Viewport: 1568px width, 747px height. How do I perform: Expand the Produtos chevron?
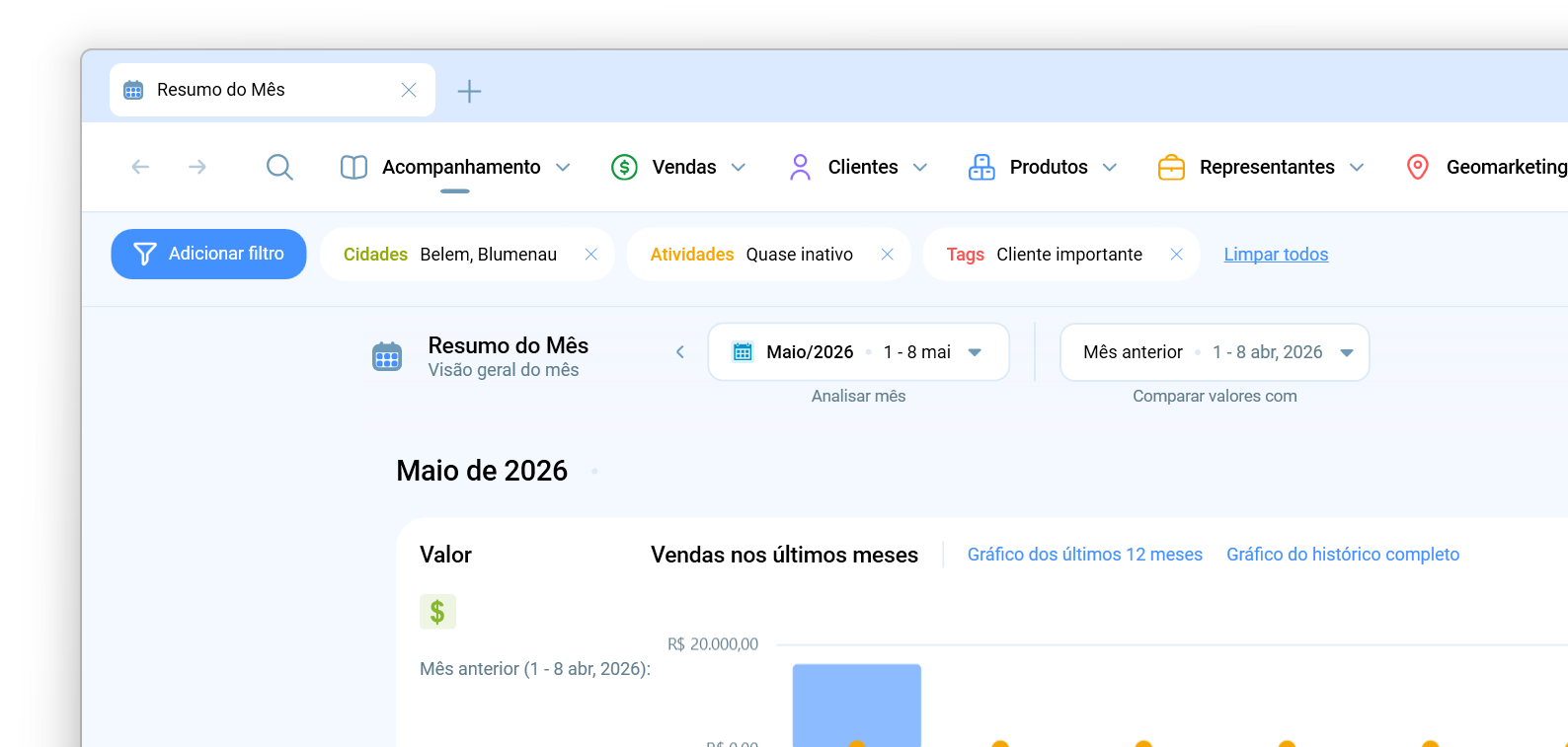point(1110,168)
